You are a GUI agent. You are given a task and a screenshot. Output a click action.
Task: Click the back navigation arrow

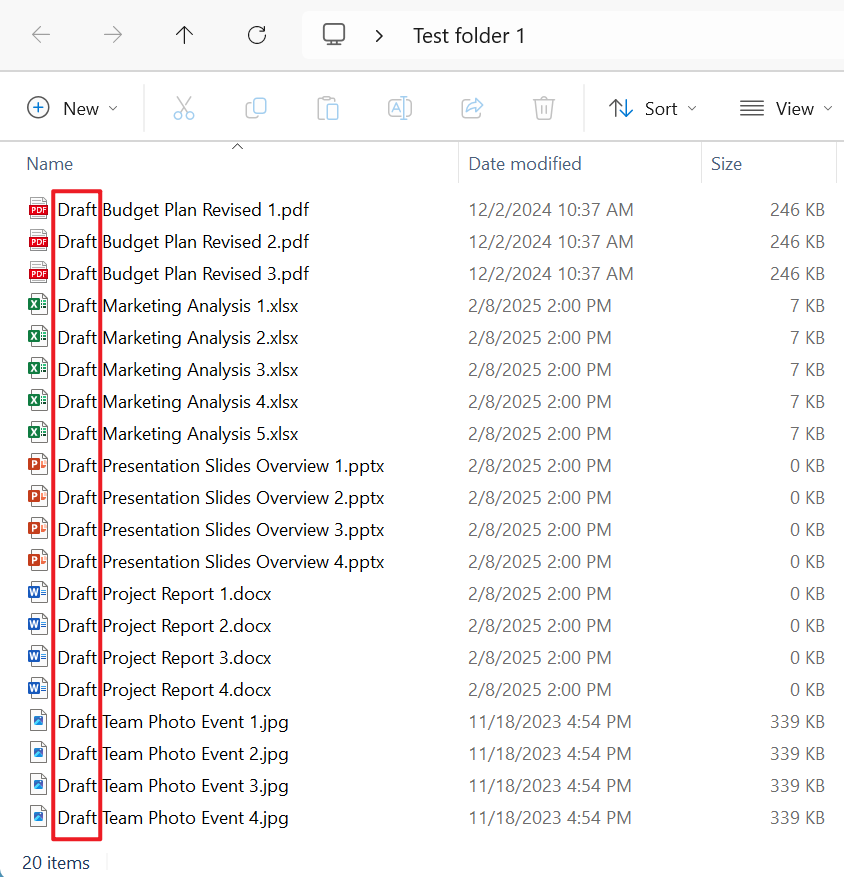click(x=41, y=35)
